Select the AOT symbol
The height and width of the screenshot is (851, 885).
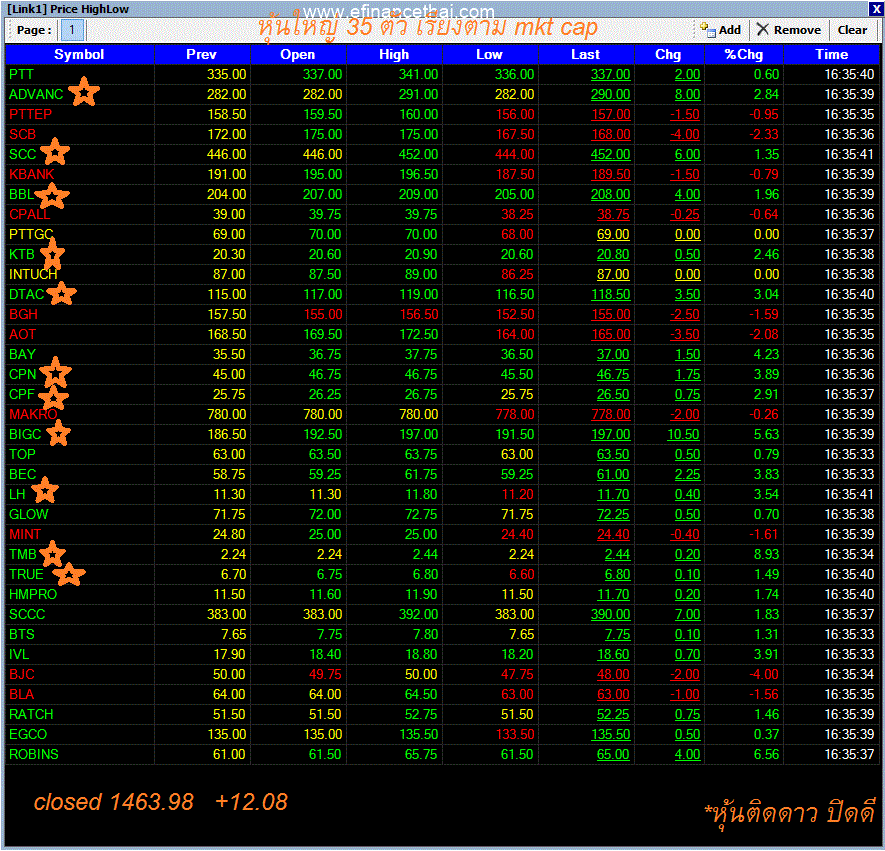click(23, 335)
